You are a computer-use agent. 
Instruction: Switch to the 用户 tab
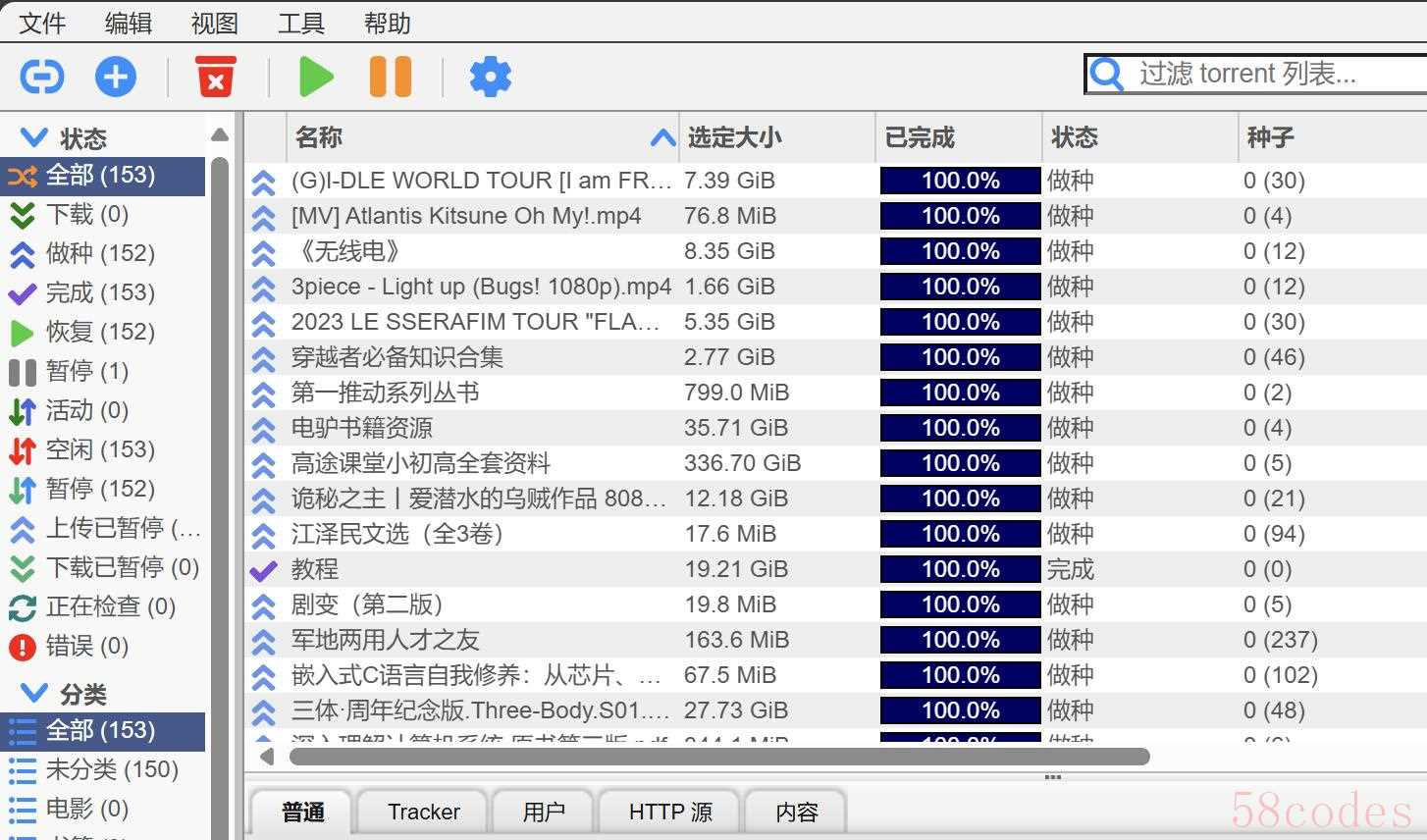tap(544, 813)
